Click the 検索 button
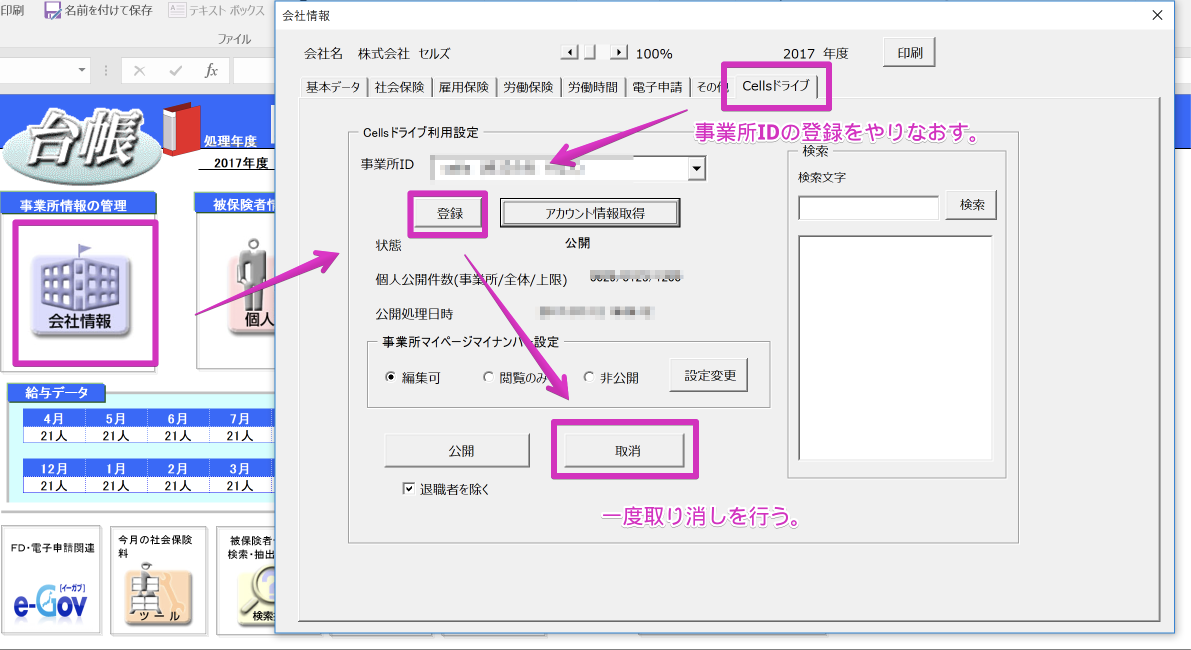 971,205
